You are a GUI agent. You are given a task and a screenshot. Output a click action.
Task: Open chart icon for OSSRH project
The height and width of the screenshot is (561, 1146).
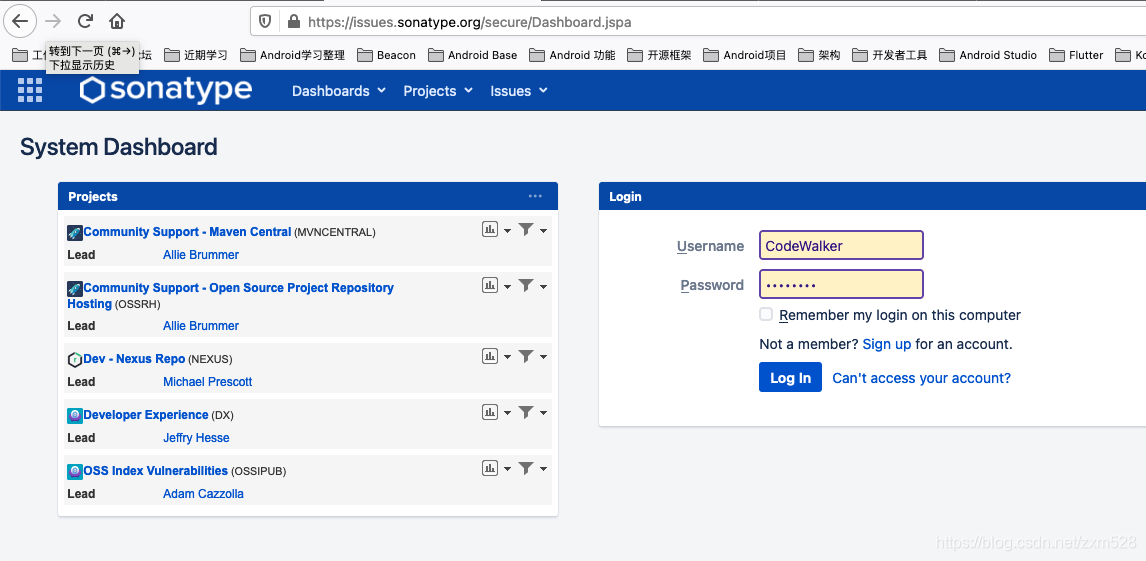[x=490, y=286]
